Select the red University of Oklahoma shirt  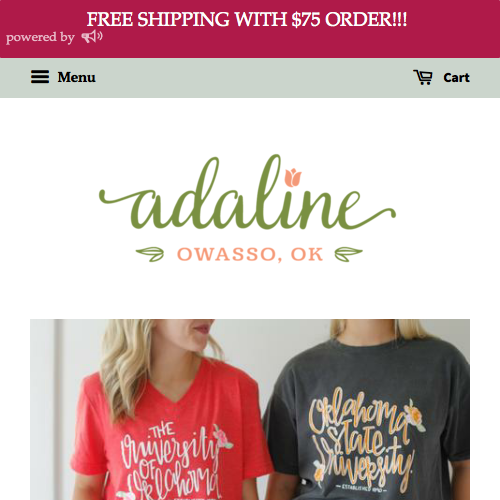tap(167, 433)
